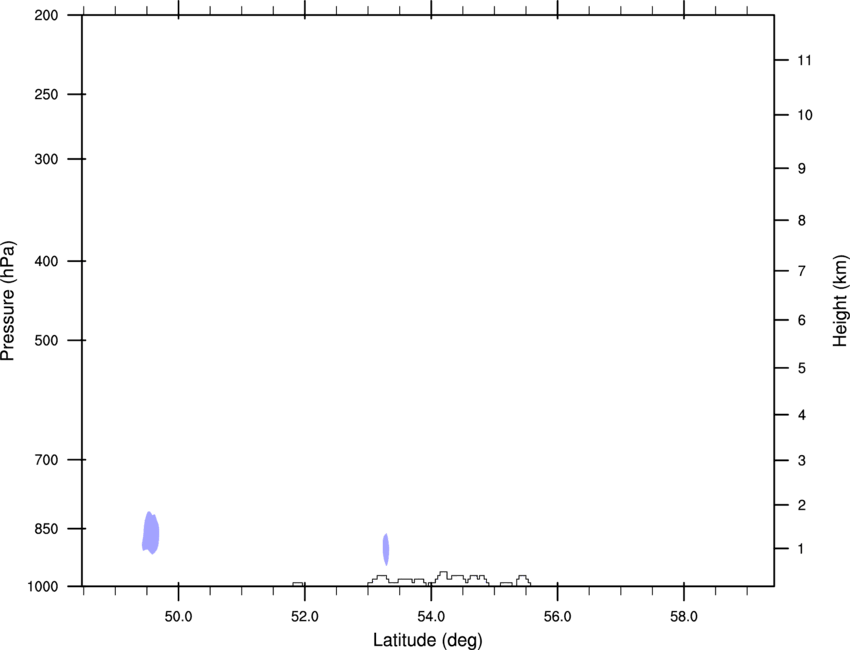Screen dimensions: 850x650
Task: Pick the 4 km height label
Action: point(802,415)
